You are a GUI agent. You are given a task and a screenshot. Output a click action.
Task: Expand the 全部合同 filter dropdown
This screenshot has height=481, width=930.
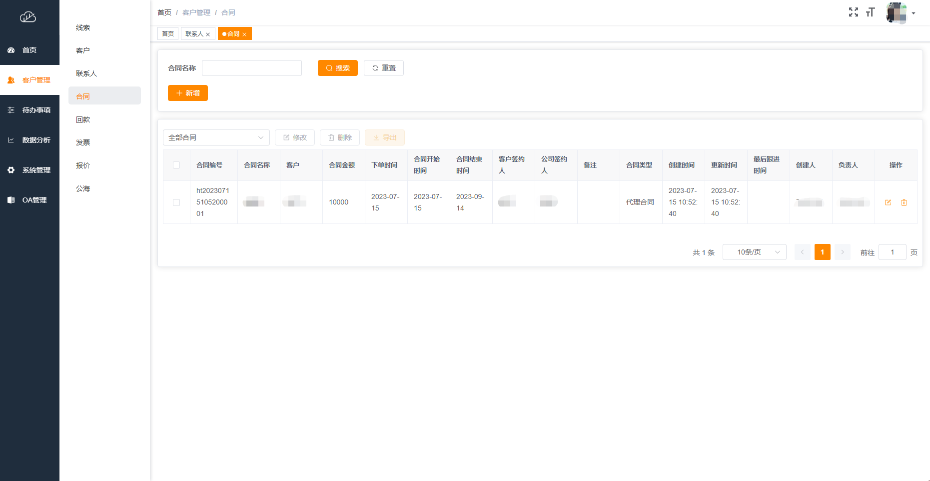pos(216,137)
